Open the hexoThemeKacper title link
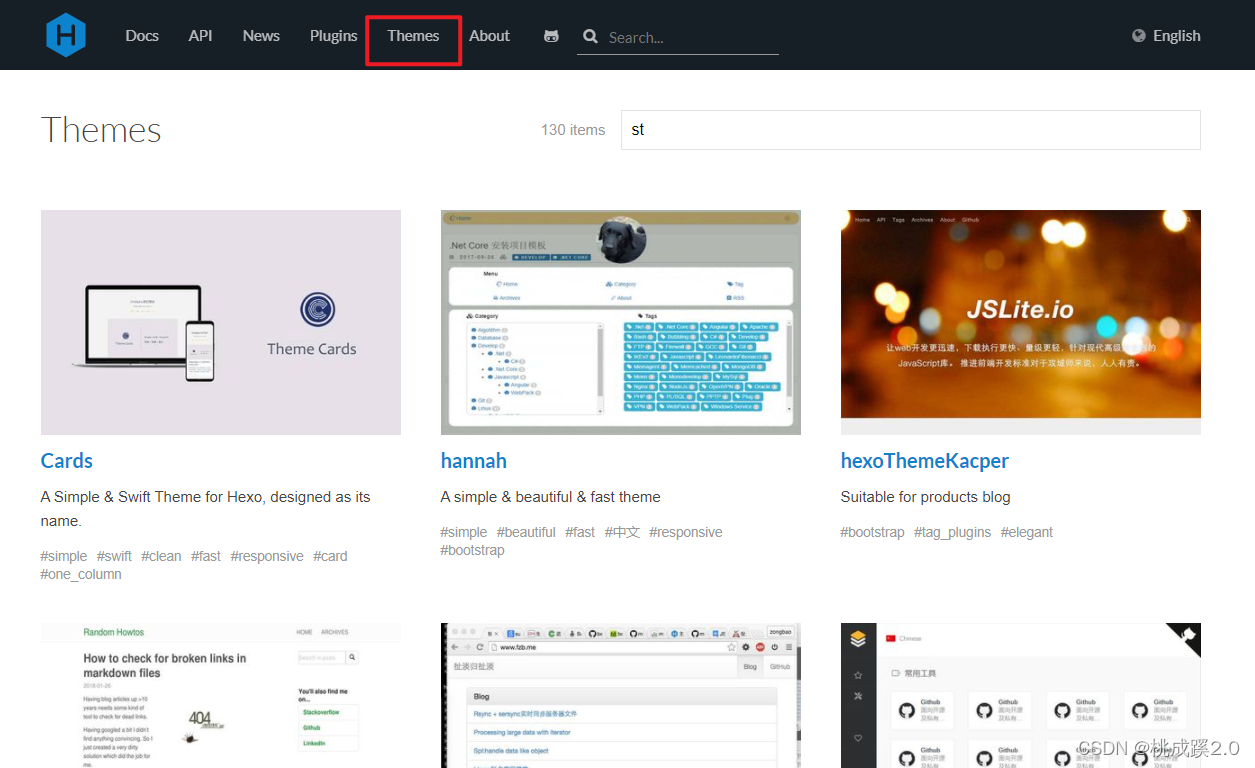This screenshot has width=1255, height=768. (925, 461)
